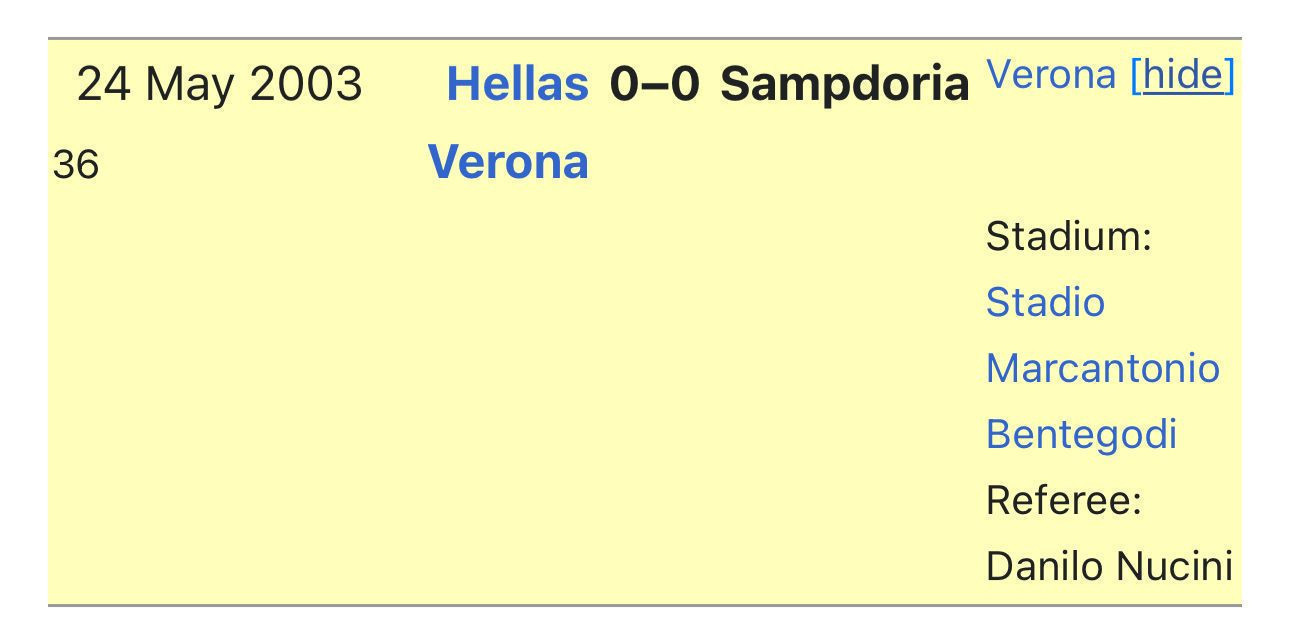The height and width of the screenshot is (638, 1290).
Task: Click the day number 24 in date
Action: (104, 83)
